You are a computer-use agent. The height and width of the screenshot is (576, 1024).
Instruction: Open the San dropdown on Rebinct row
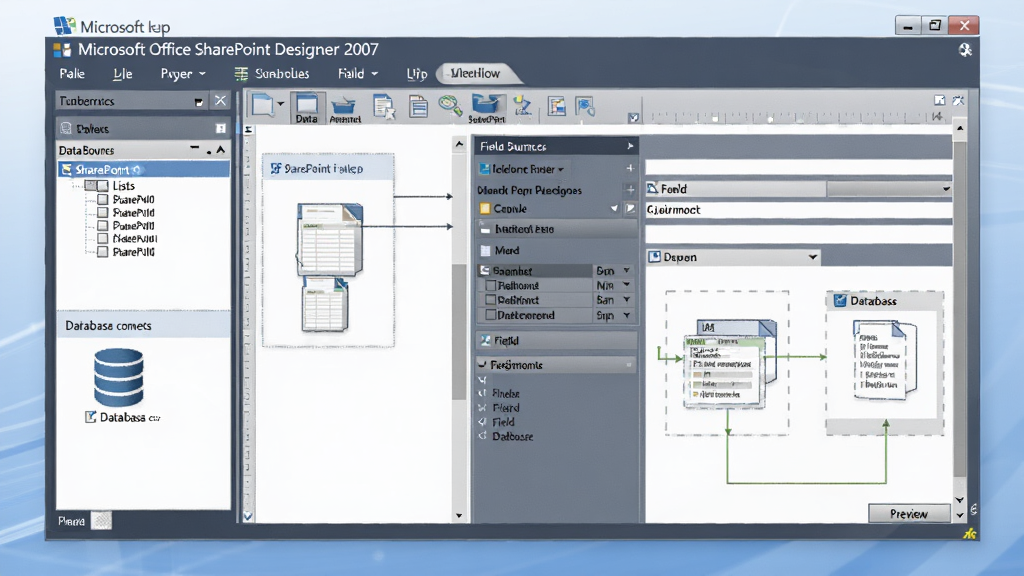pos(626,300)
